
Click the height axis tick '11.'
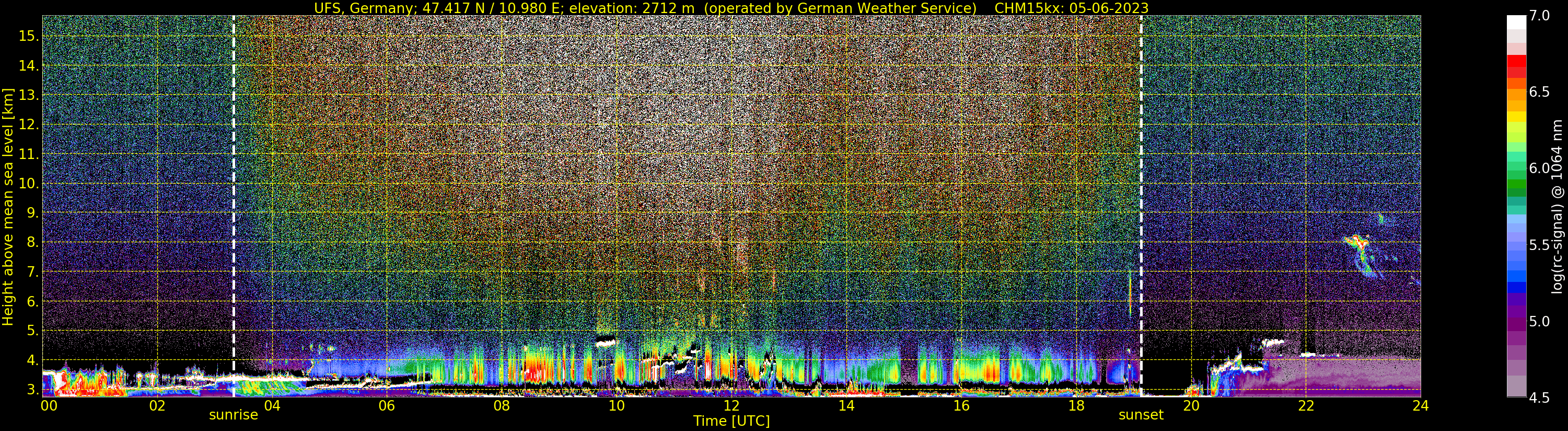click(29, 154)
